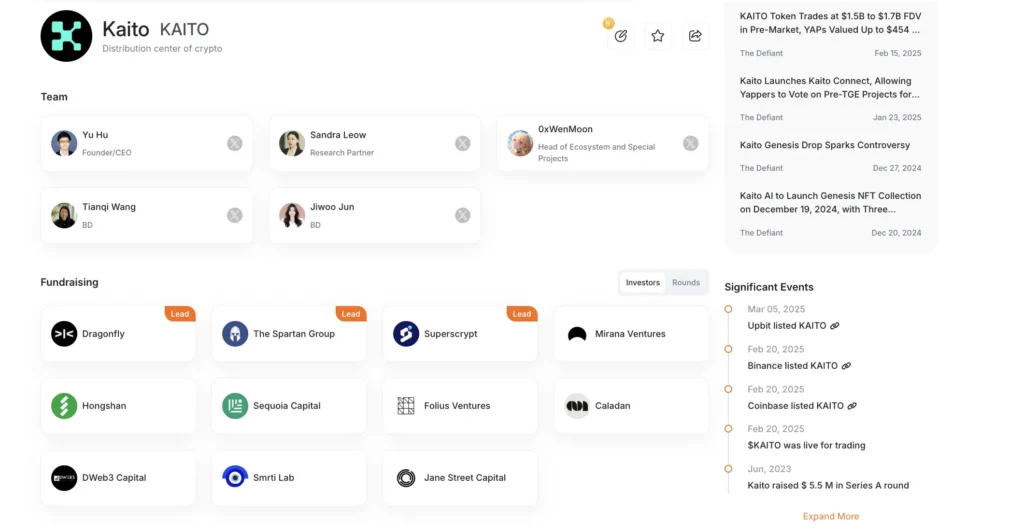Open the Superscrypt investor name
1024x531 pixels.
pyautogui.click(x=451, y=334)
